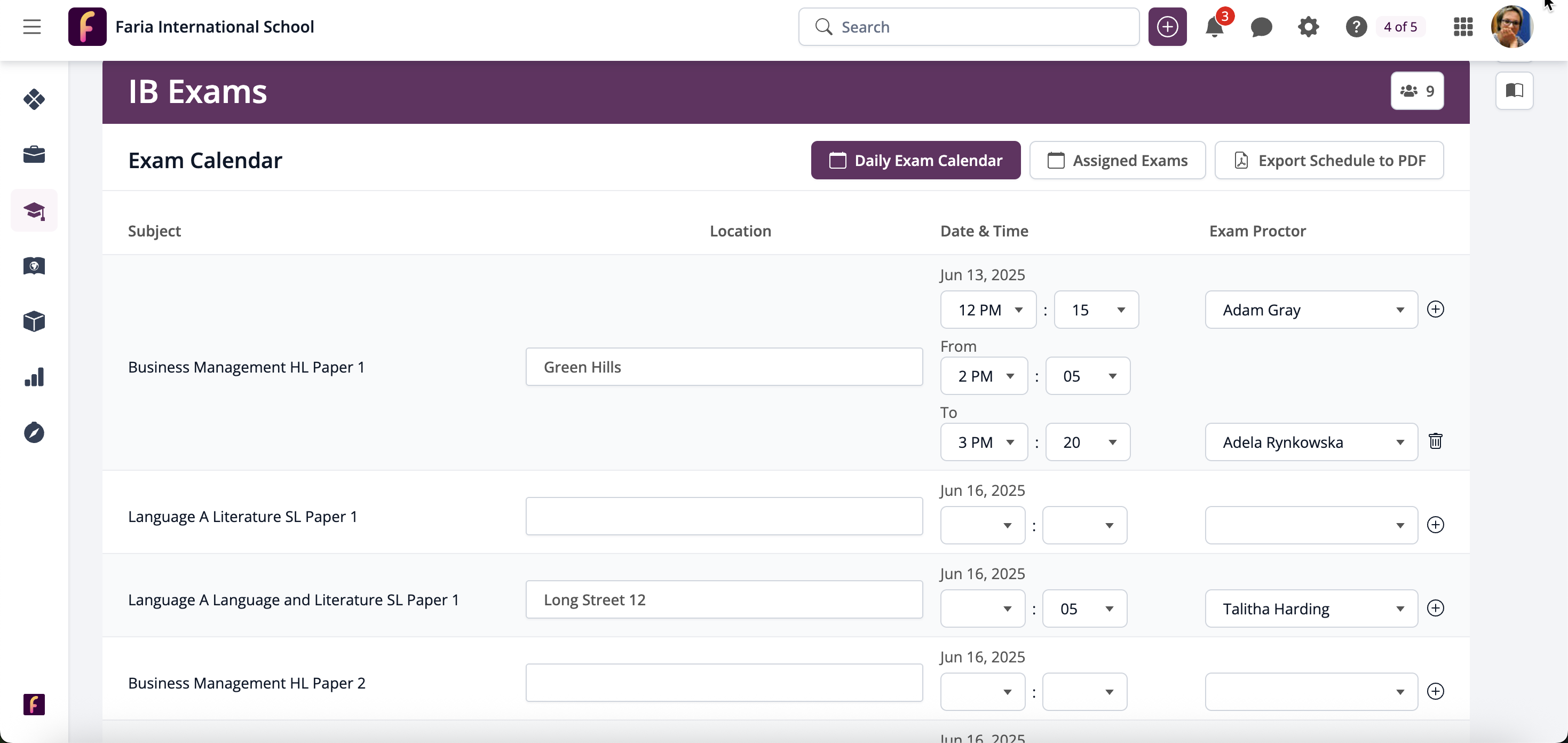The image size is (1568, 743).
Task: Delete the Adela Rynkowska proctor with the trash icon
Action: coord(1435,441)
